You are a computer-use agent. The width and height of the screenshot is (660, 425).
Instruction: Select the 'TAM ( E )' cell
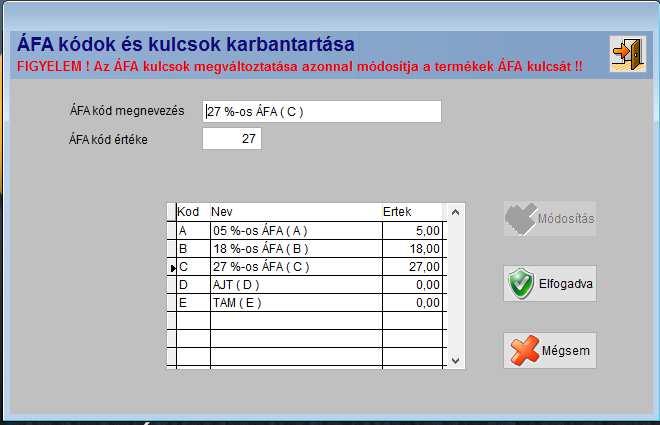[296, 303]
